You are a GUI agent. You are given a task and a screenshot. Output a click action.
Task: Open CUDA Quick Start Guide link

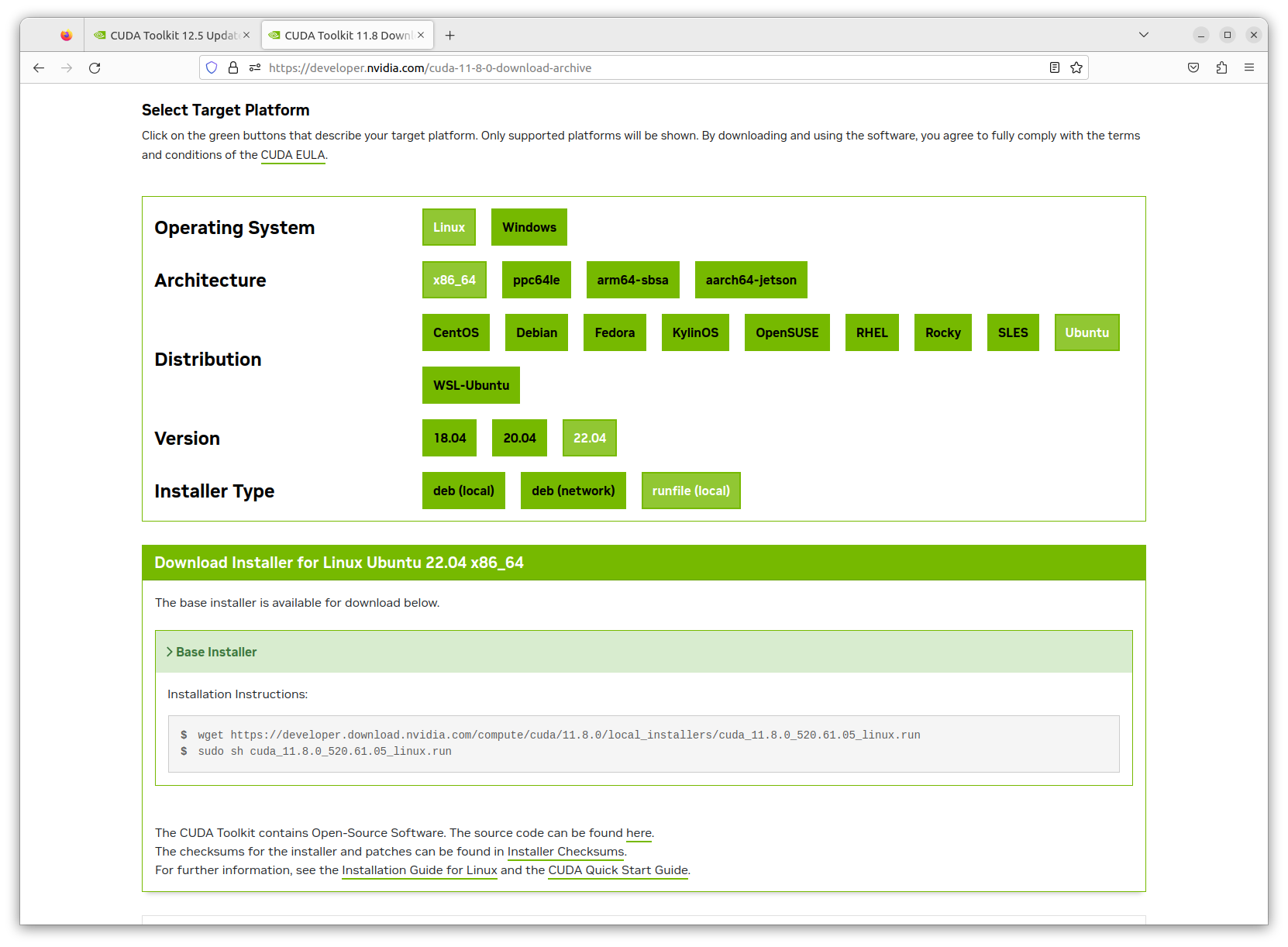click(618, 870)
